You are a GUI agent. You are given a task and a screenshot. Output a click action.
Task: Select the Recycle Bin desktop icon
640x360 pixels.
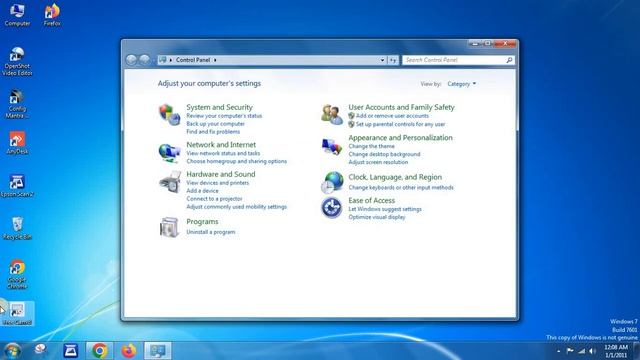(17, 229)
